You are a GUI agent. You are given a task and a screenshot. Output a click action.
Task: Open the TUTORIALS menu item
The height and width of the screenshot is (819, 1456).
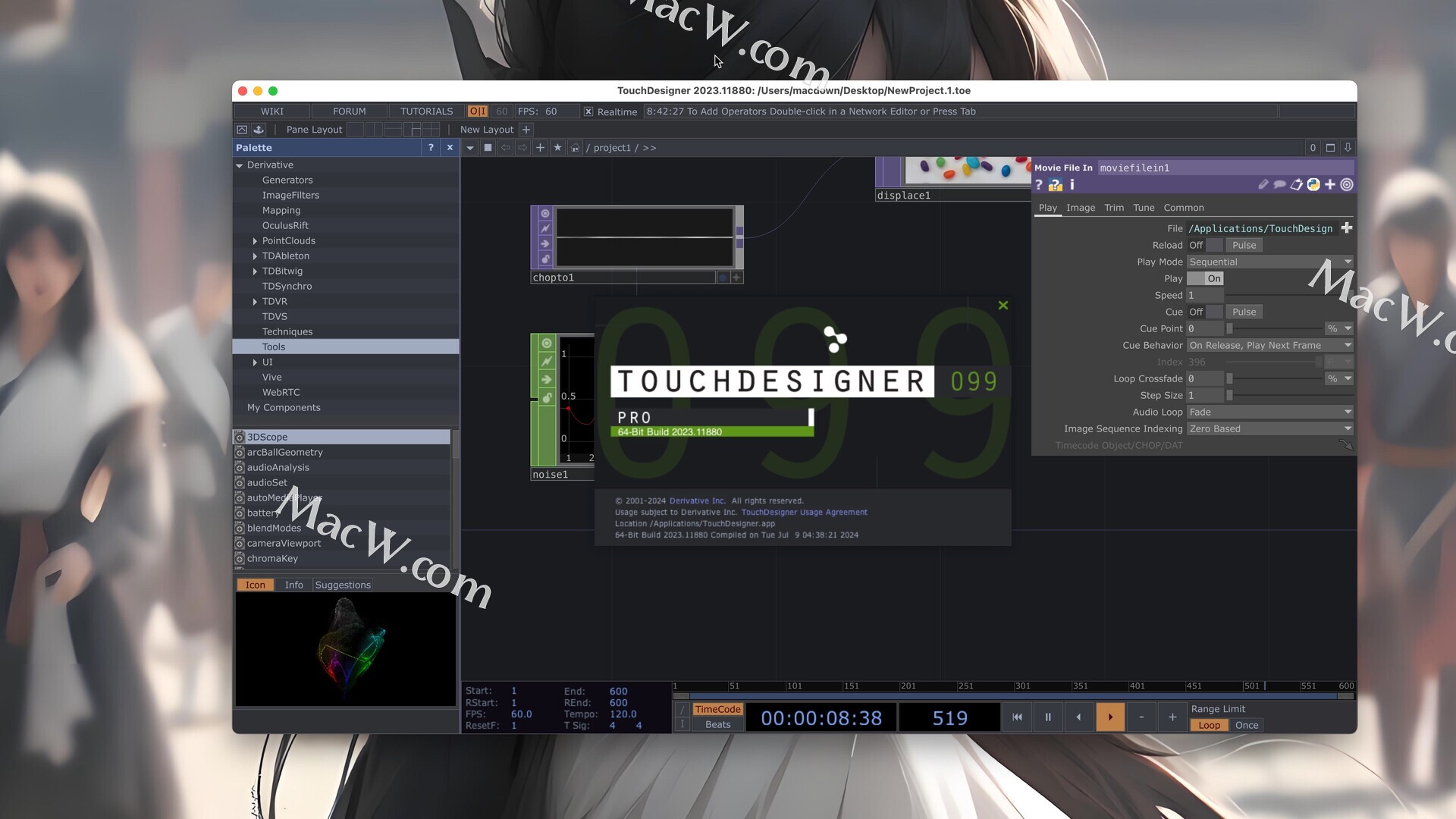click(x=426, y=111)
